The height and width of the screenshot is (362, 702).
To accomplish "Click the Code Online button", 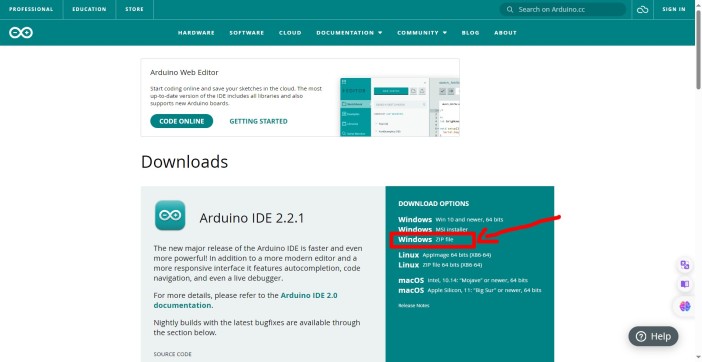I will 182,121.
